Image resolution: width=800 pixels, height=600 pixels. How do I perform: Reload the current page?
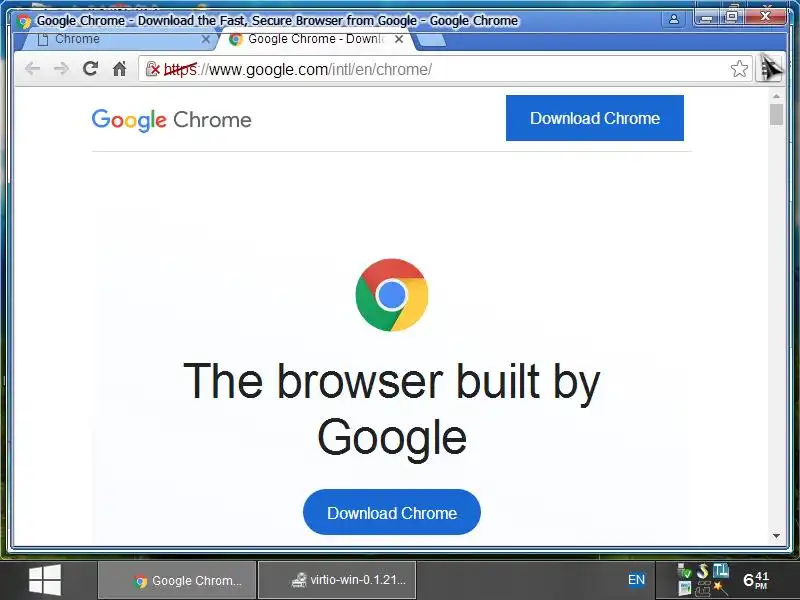(90, 68)
